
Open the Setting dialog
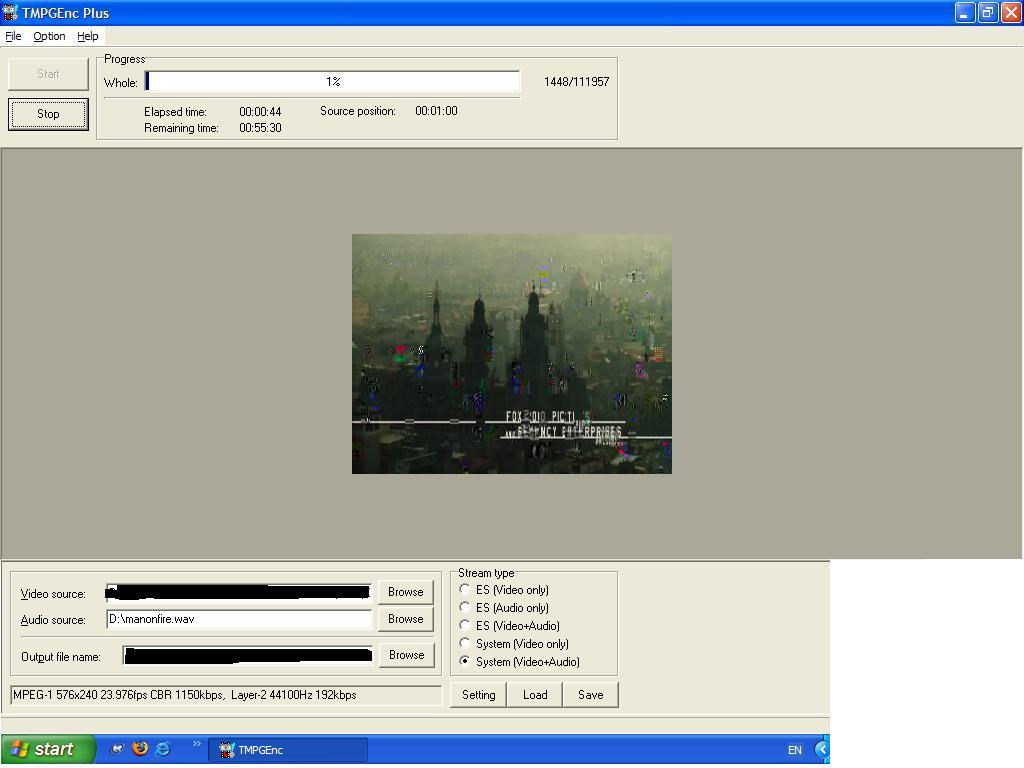click(x=479, y=695)
